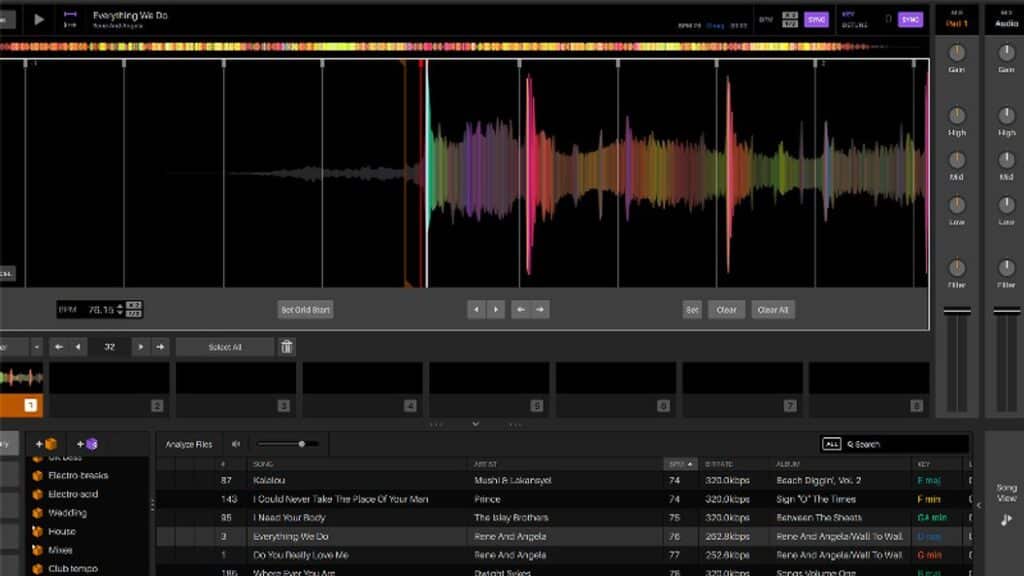Sort by the highlighted BPM column header

[x=680, y=464]
